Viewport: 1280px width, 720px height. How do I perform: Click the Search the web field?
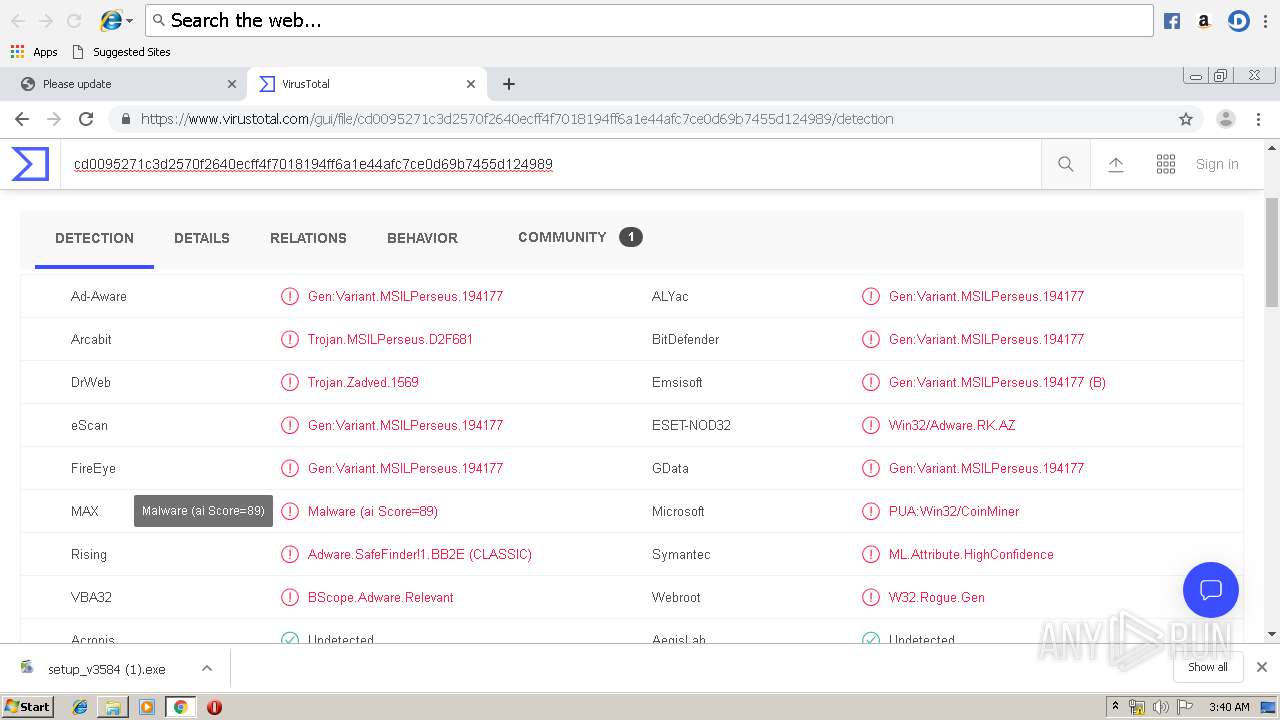pyautogui.click(x=649, y=20)
